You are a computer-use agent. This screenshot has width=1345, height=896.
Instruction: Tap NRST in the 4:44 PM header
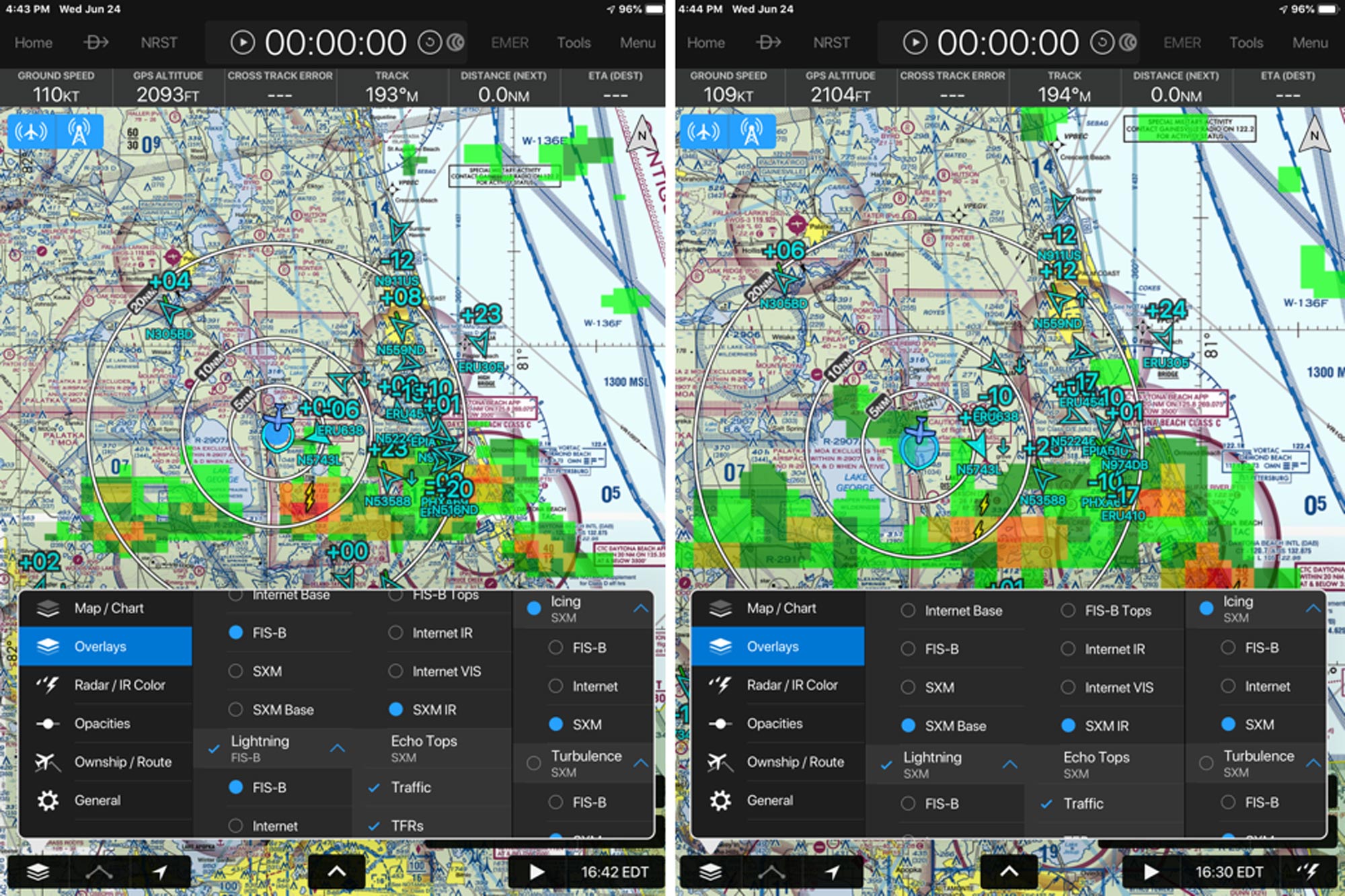831,42
